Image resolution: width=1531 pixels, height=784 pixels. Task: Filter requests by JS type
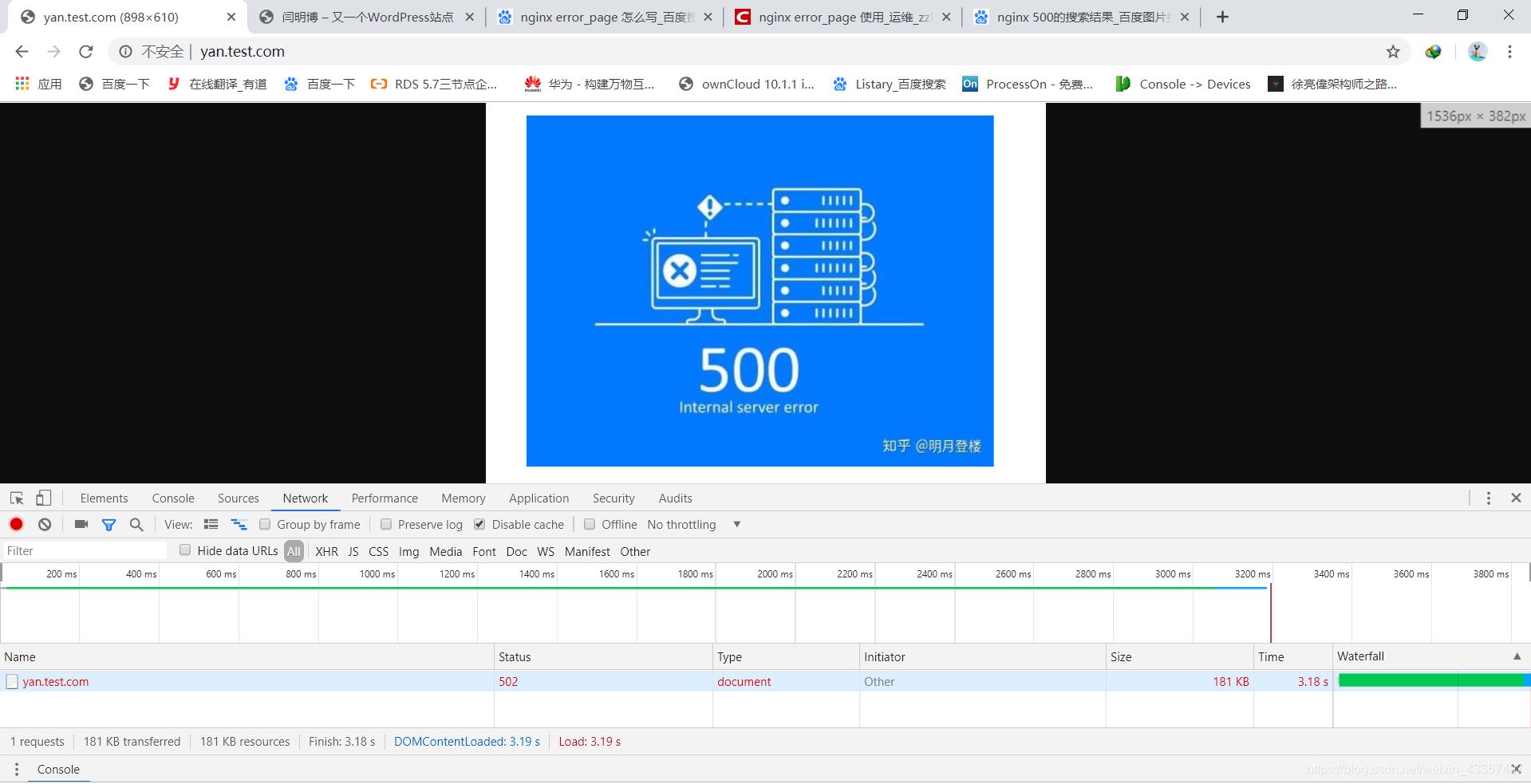[x=353, y=551]
